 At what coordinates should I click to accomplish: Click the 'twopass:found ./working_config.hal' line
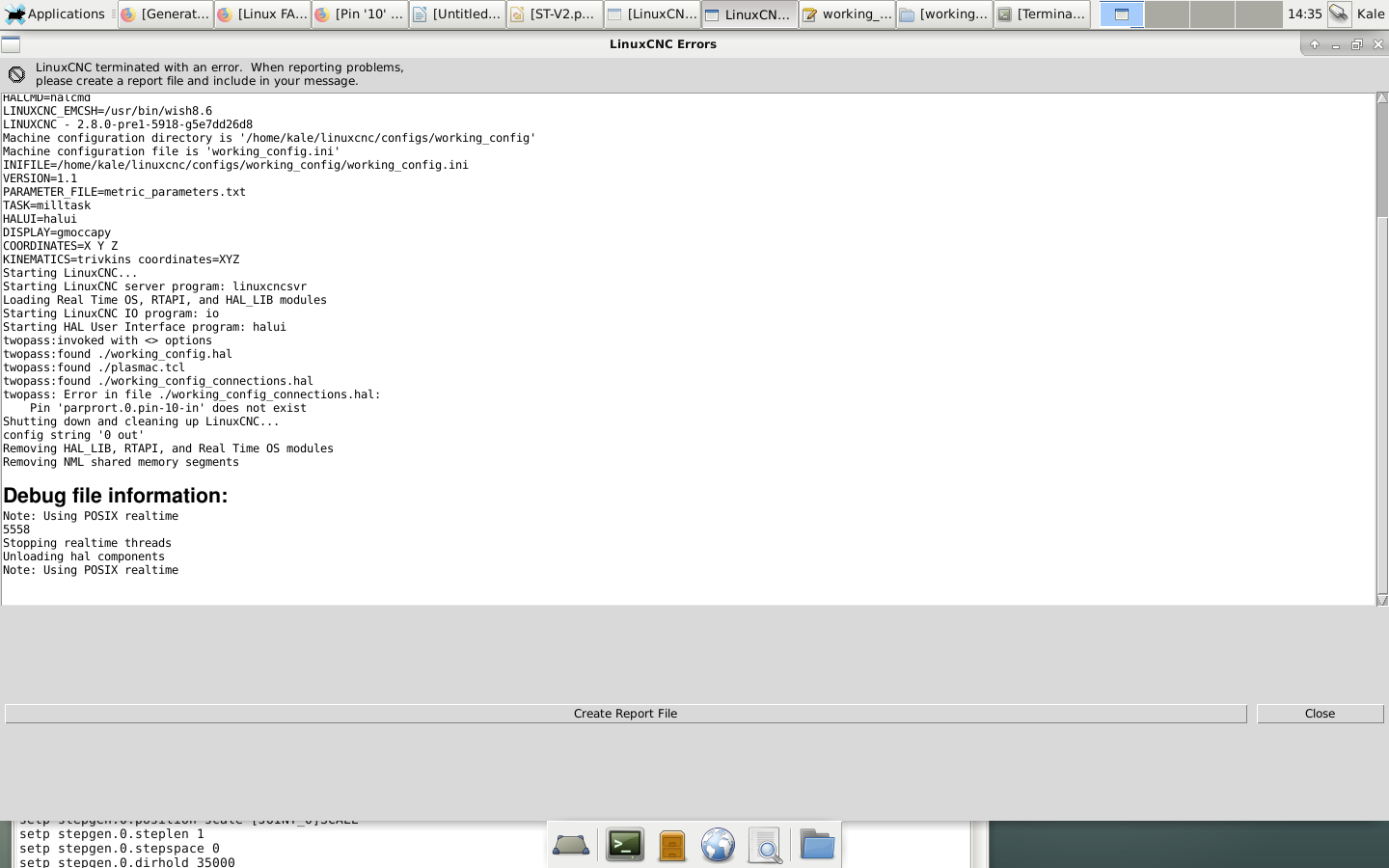(118, 354)
